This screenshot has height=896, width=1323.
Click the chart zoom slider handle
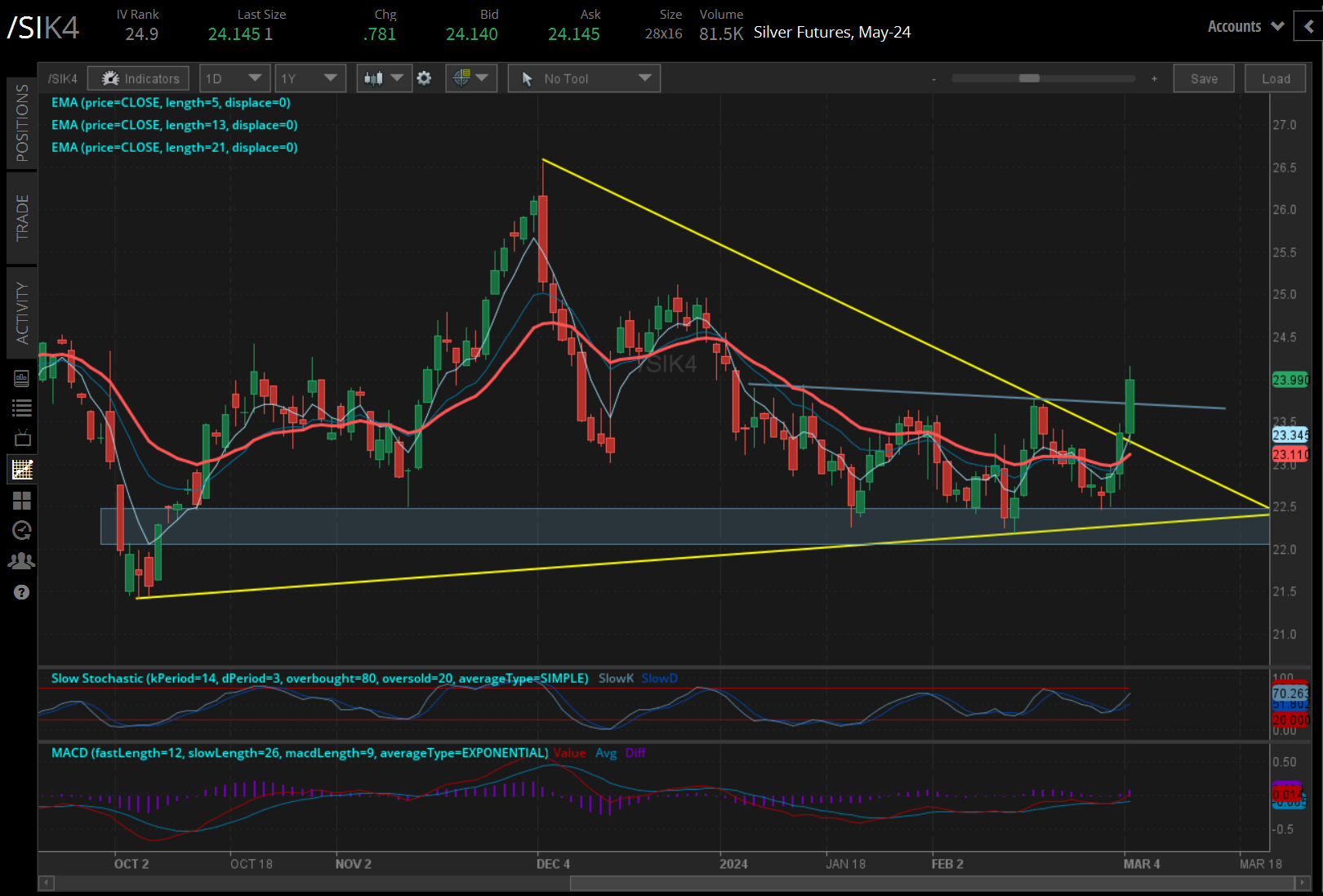pos(1029,78)
